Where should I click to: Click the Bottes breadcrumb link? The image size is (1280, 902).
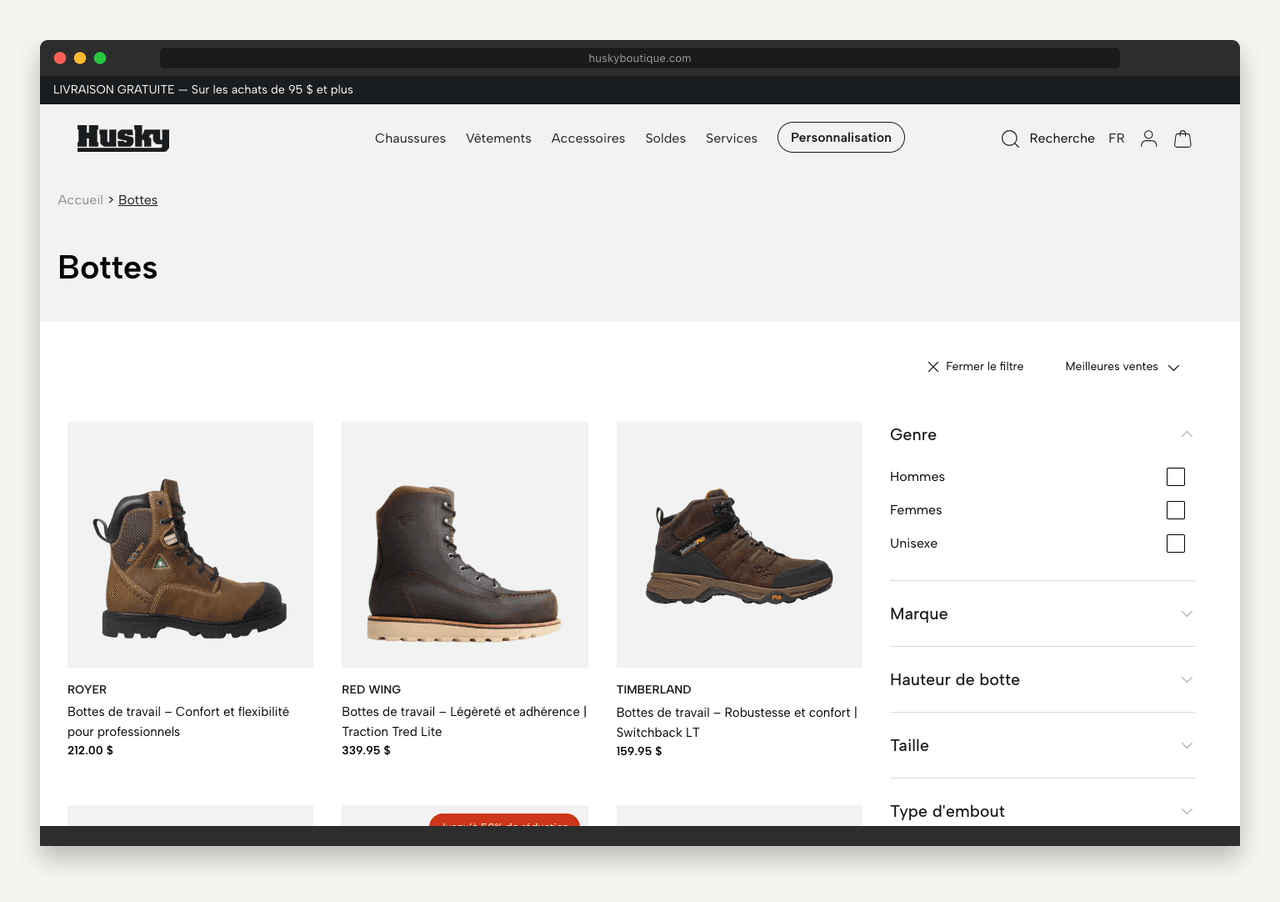pos(138,199)
